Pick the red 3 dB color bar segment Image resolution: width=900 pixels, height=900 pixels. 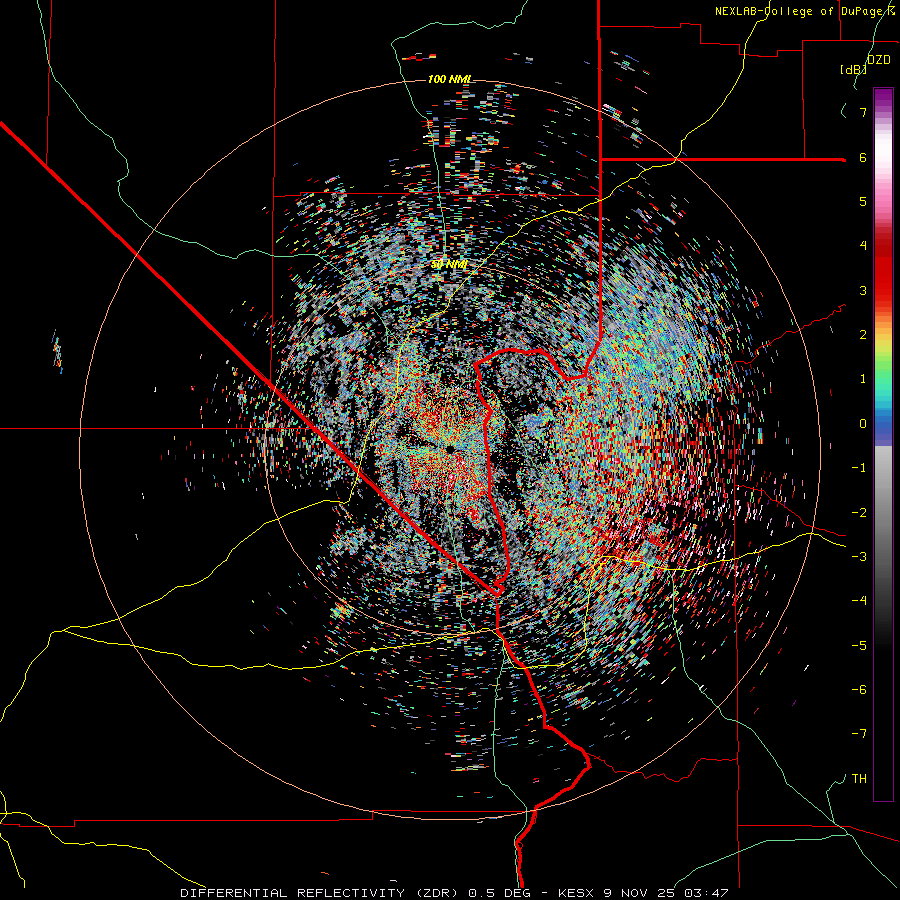[883, 290]
